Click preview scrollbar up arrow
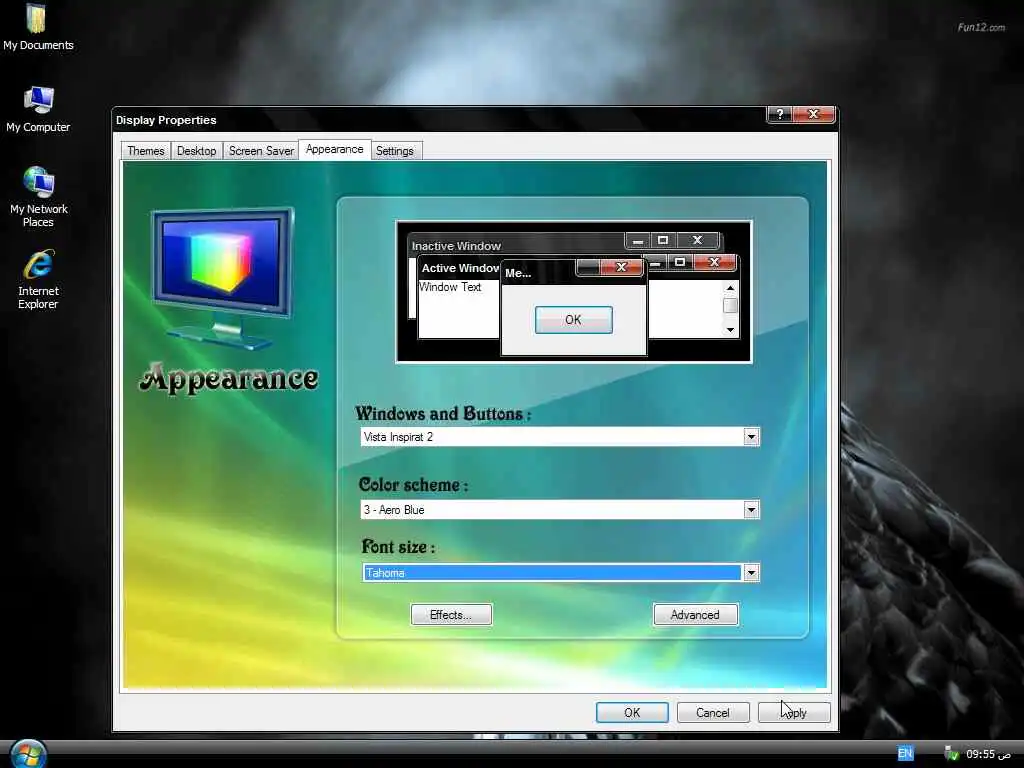This screenshot has height=768, width=1024. (x=730, y=288)
